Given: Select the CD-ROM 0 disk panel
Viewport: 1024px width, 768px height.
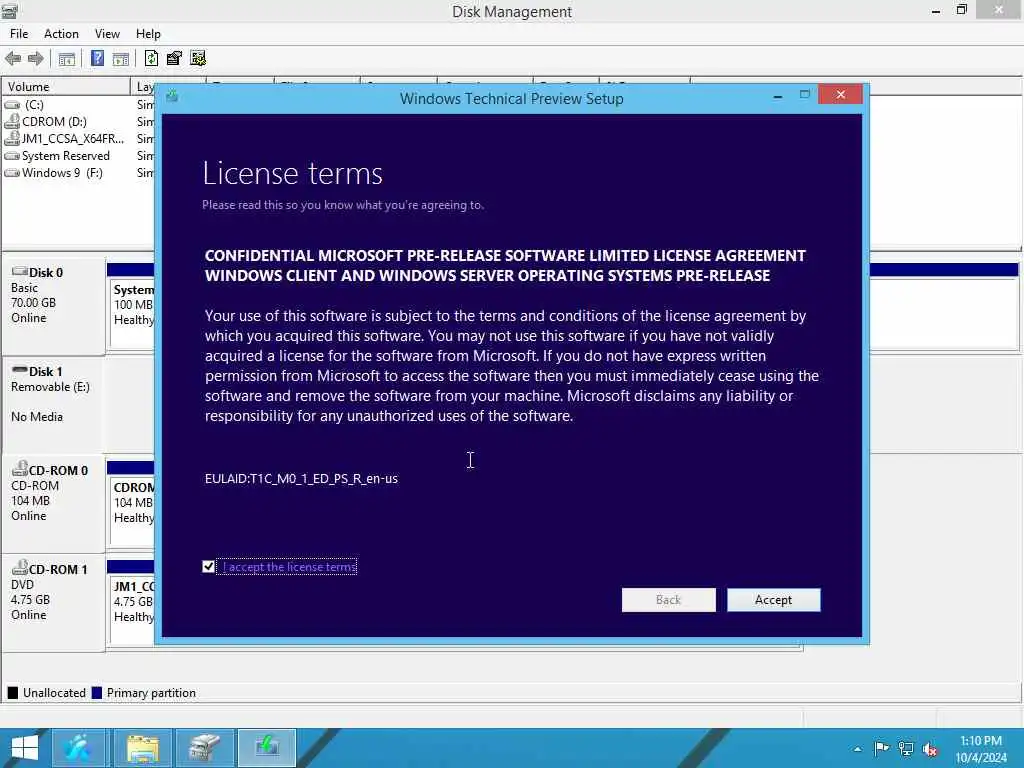Looking at the screenshot, I should point(54,504).
